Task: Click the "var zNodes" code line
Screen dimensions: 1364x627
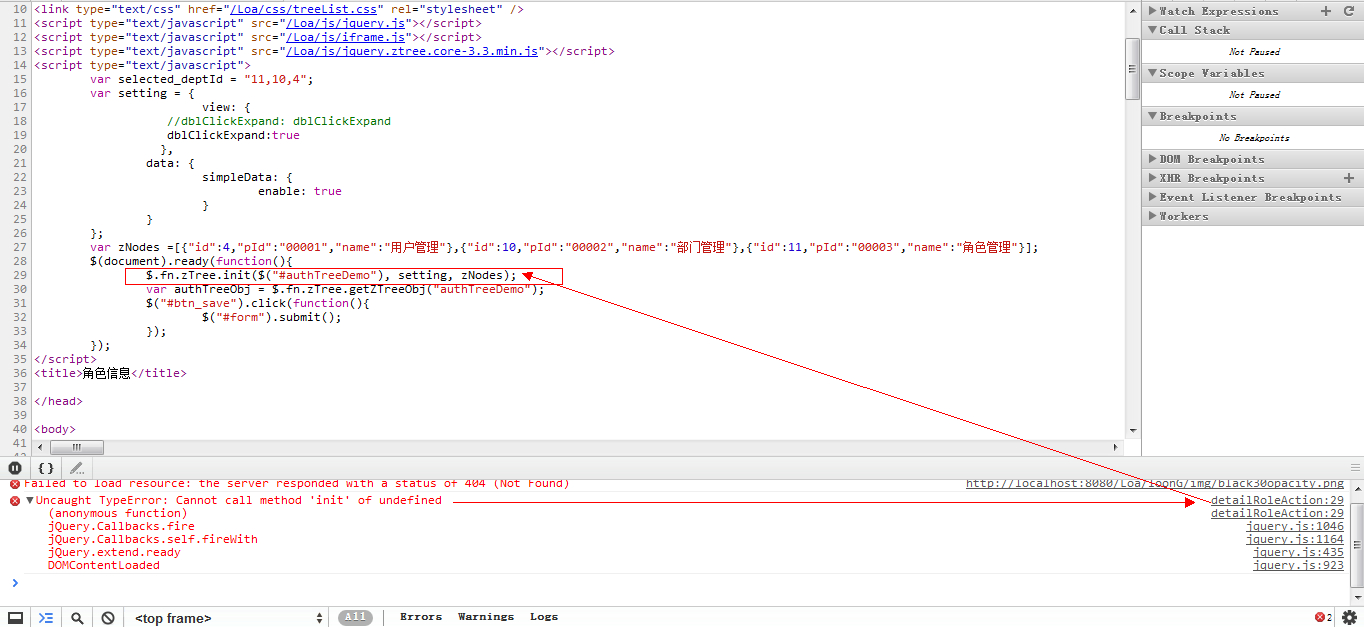Action: point(564,247)
